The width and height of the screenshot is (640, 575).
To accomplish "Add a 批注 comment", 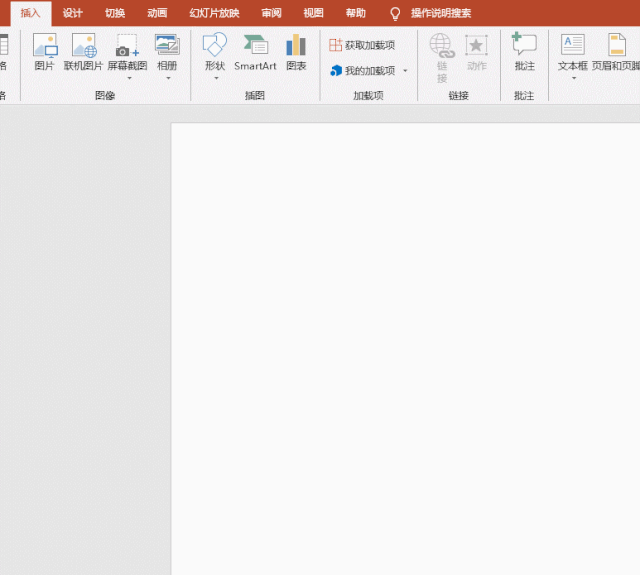I will point(524,51).
